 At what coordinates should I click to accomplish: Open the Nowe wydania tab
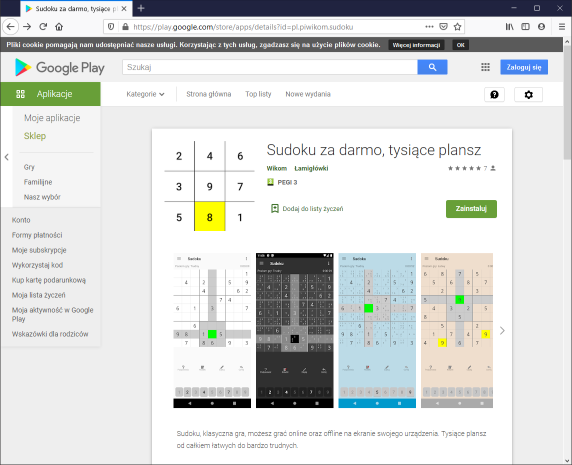coord(308,94)
